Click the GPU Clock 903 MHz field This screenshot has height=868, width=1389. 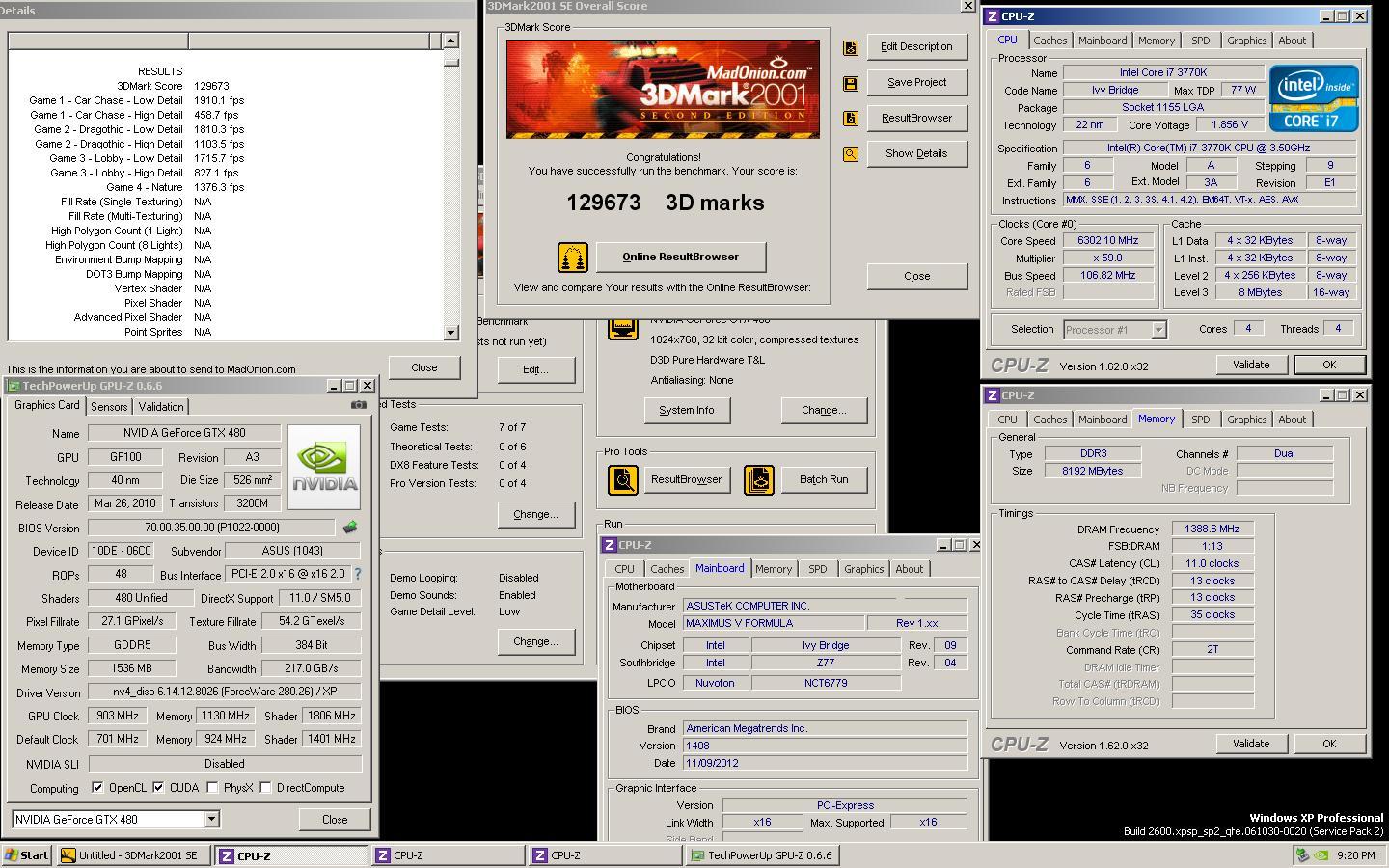click(x=119, y=716)
